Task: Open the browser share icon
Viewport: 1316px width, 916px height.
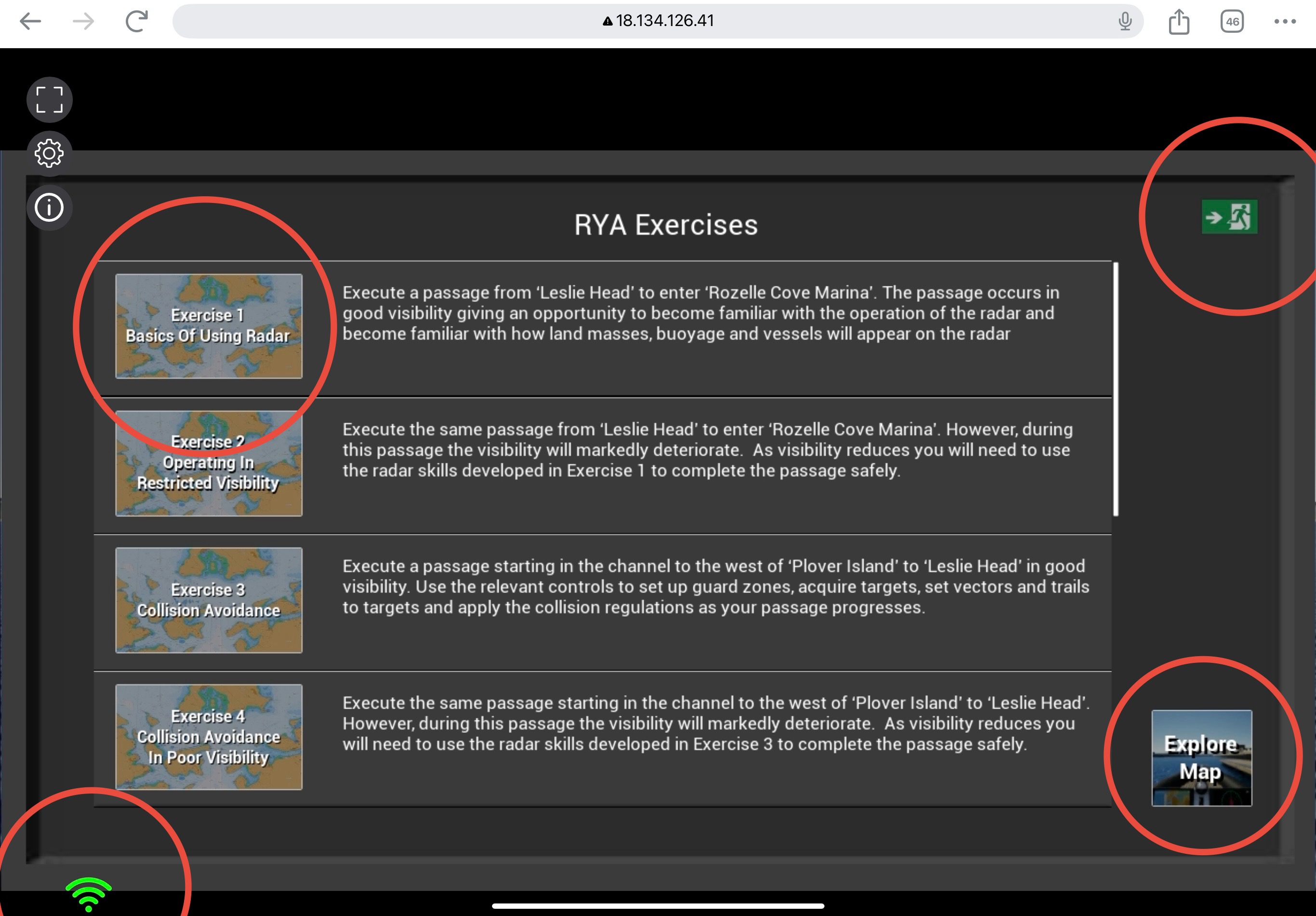Action: (x=1179, y=22)
